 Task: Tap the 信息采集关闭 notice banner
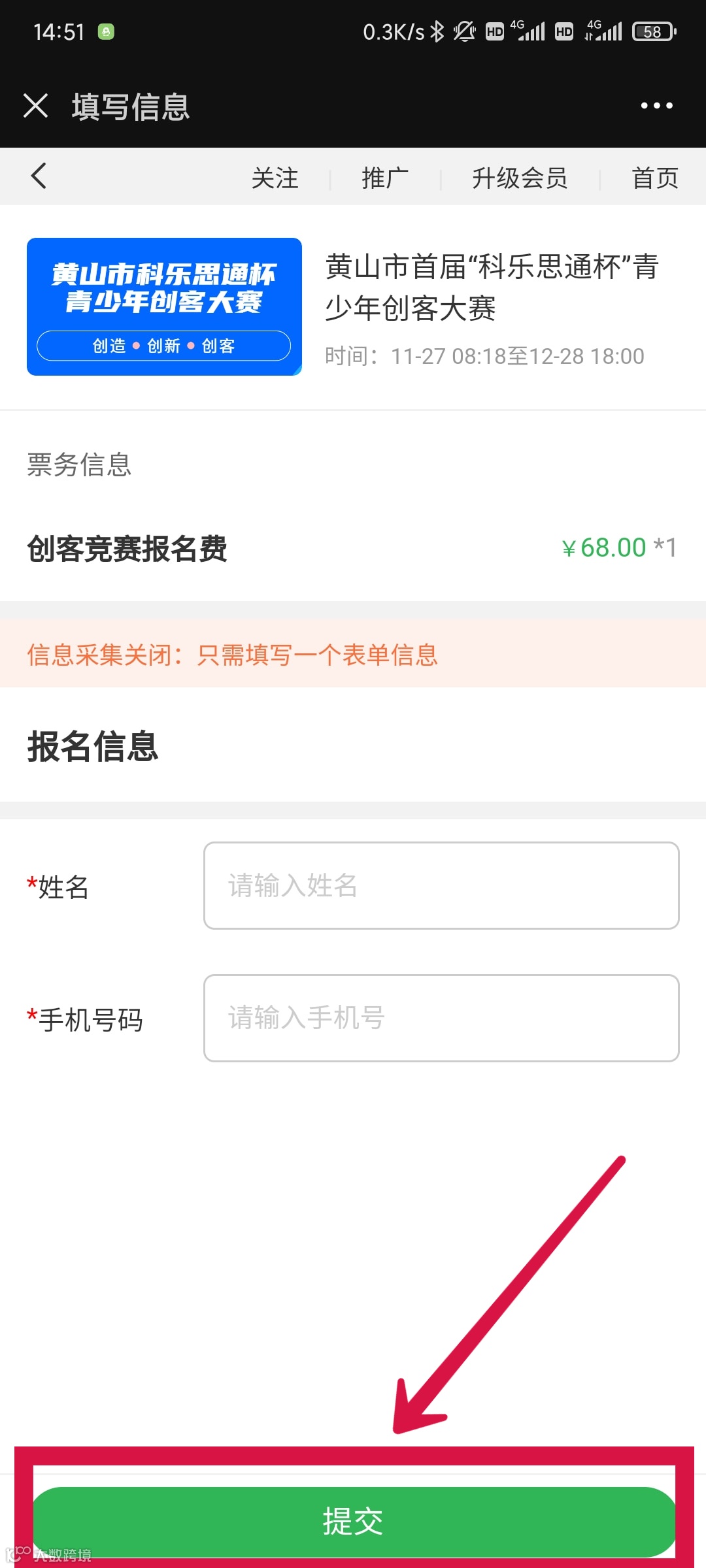click(353, 654)
